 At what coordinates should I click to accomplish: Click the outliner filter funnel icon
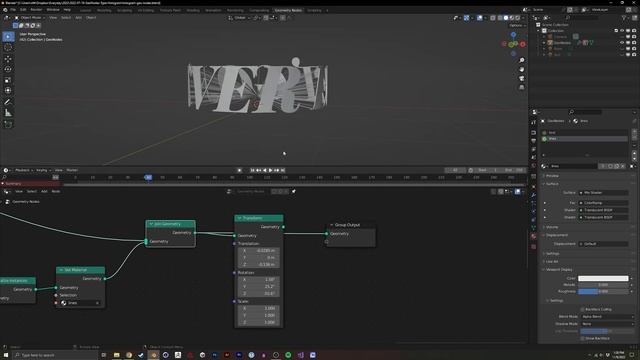tap(624, 18)
